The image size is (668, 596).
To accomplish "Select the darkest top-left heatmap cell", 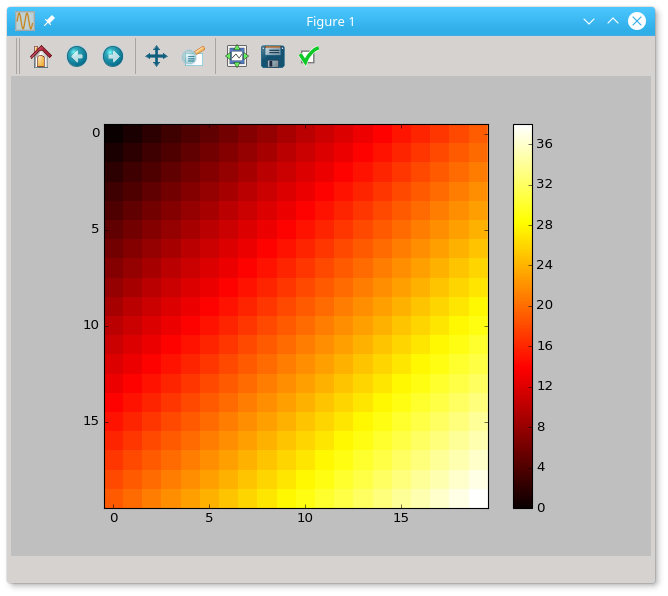I will click(x=114, y=134).
